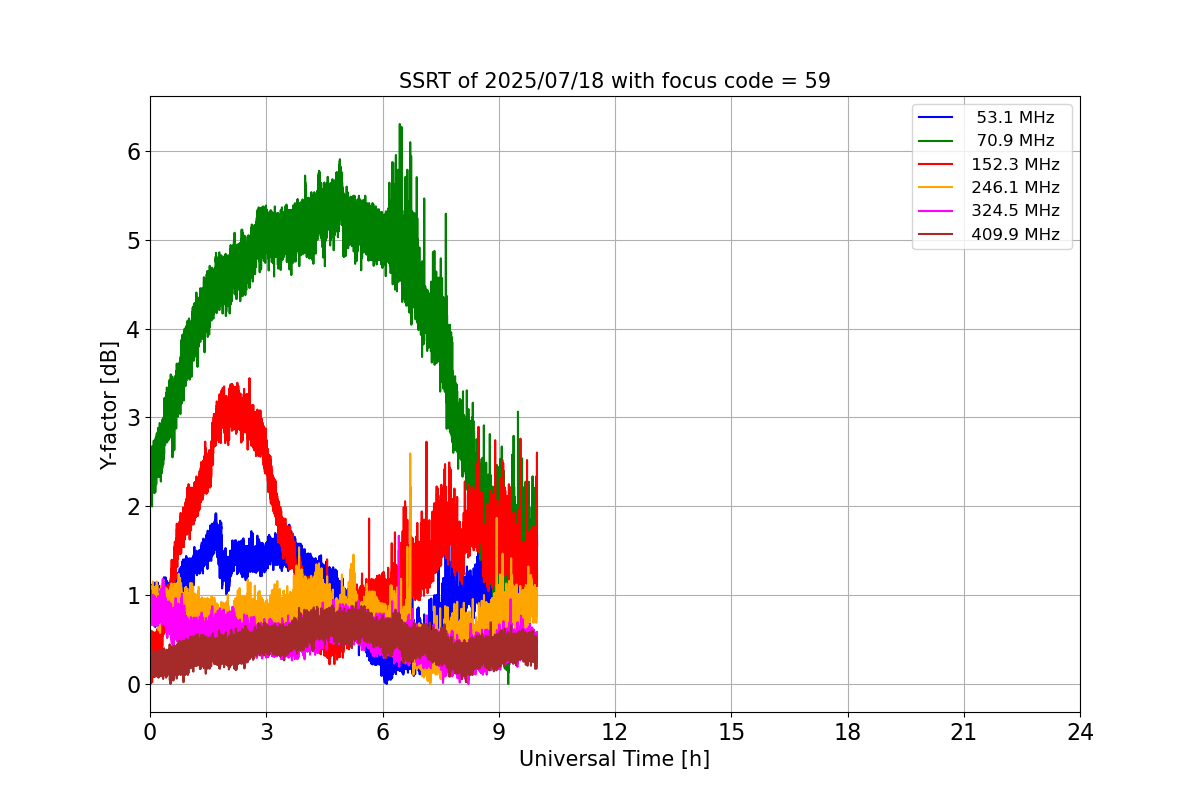This screenshot has height=800, width=1200.
Task: Click the brown legend line for 409.9 MHz
Action: coord(936,234)
